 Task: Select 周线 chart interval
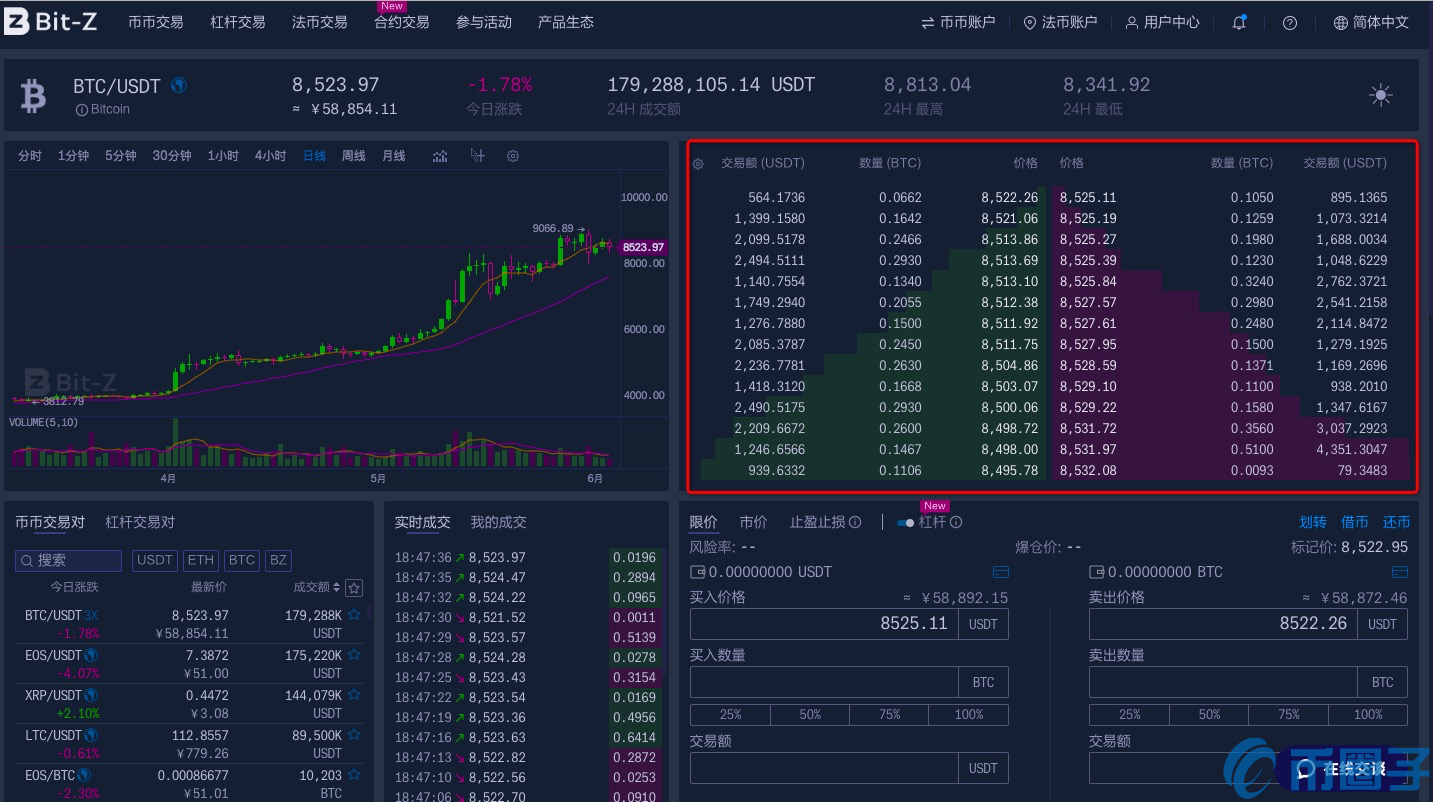point(354,156)
